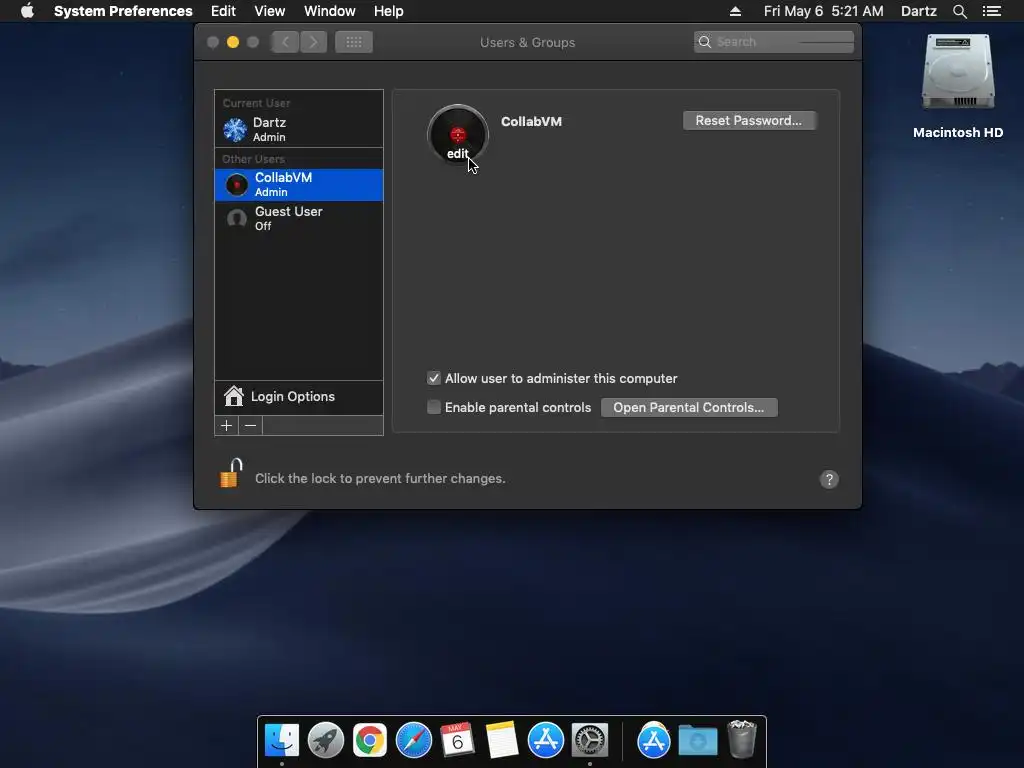The height and width of the screenshot is (768, 1024).
Task: Open Launchpad rocket in the Dock
Action: (x=326, y=741)
